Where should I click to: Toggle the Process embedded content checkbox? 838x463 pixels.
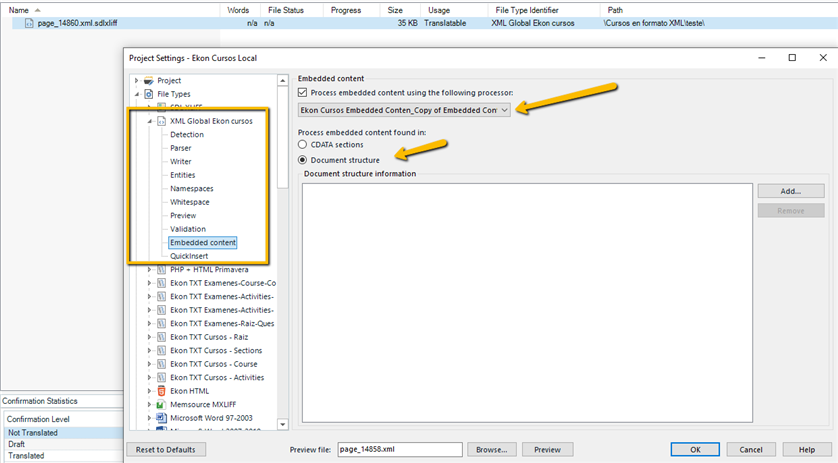(x=304, y=92)
